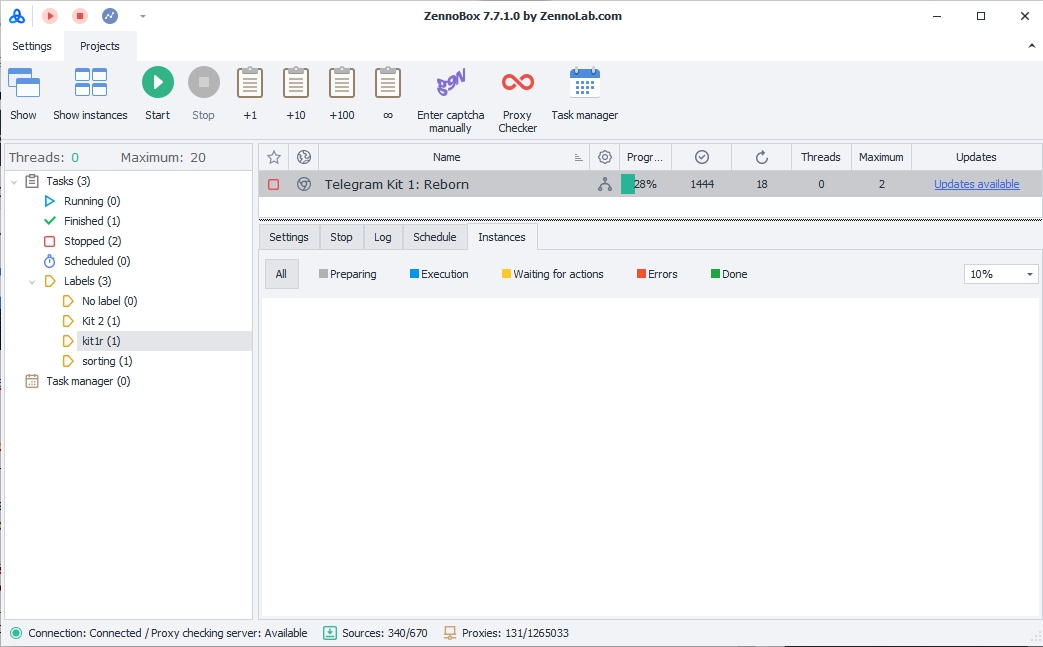
Task: Click the ZennoBox logo in title bar
Action: pyautogui.click(x=17, y=16)
